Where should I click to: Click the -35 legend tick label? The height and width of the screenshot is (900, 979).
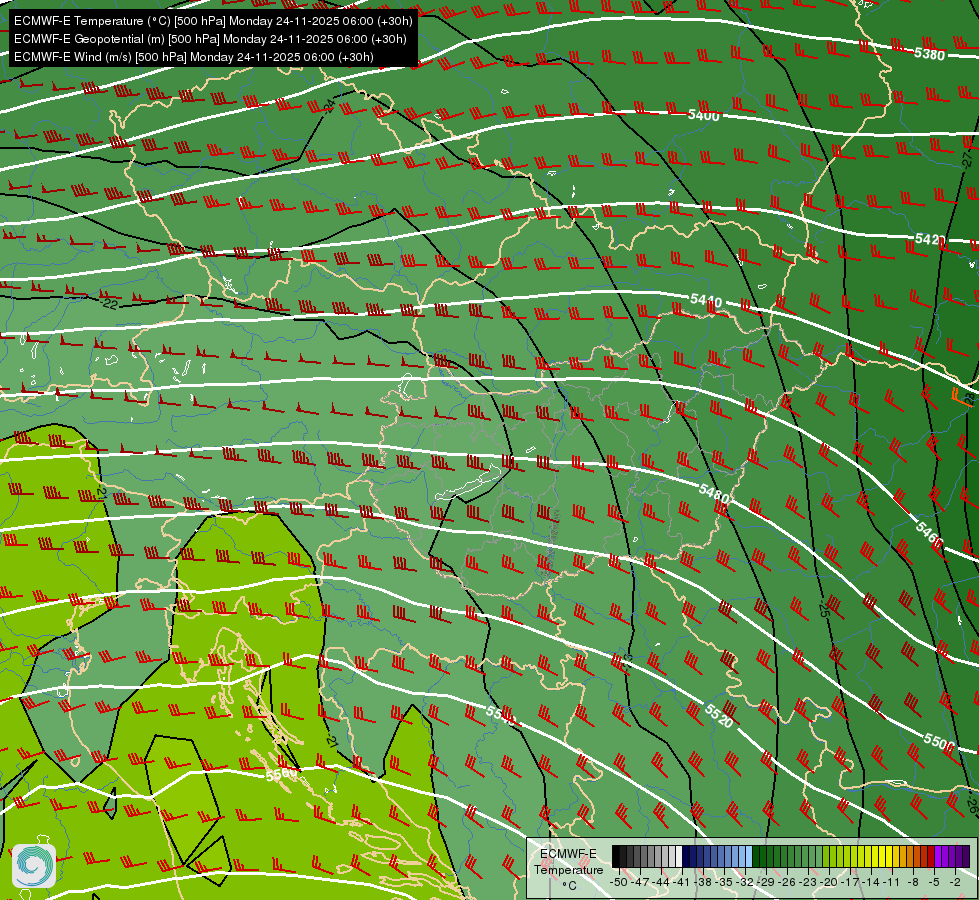click(x=724, y=883)
